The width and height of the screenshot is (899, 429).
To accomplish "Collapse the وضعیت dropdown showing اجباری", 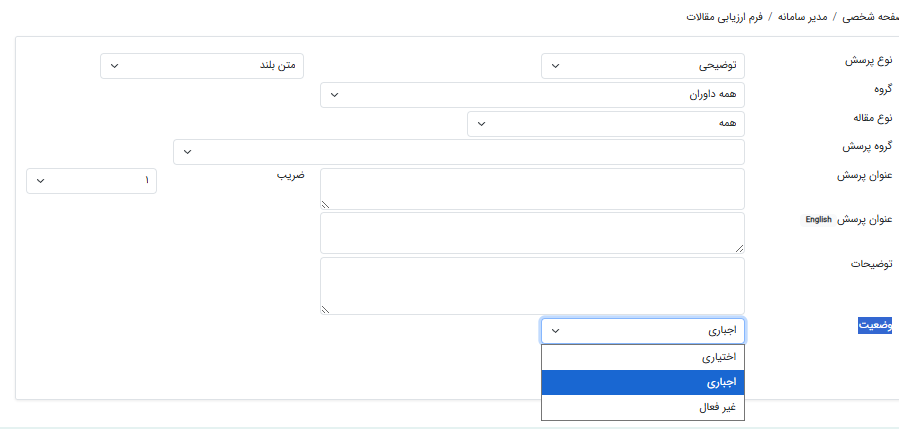I will (643, 331).
